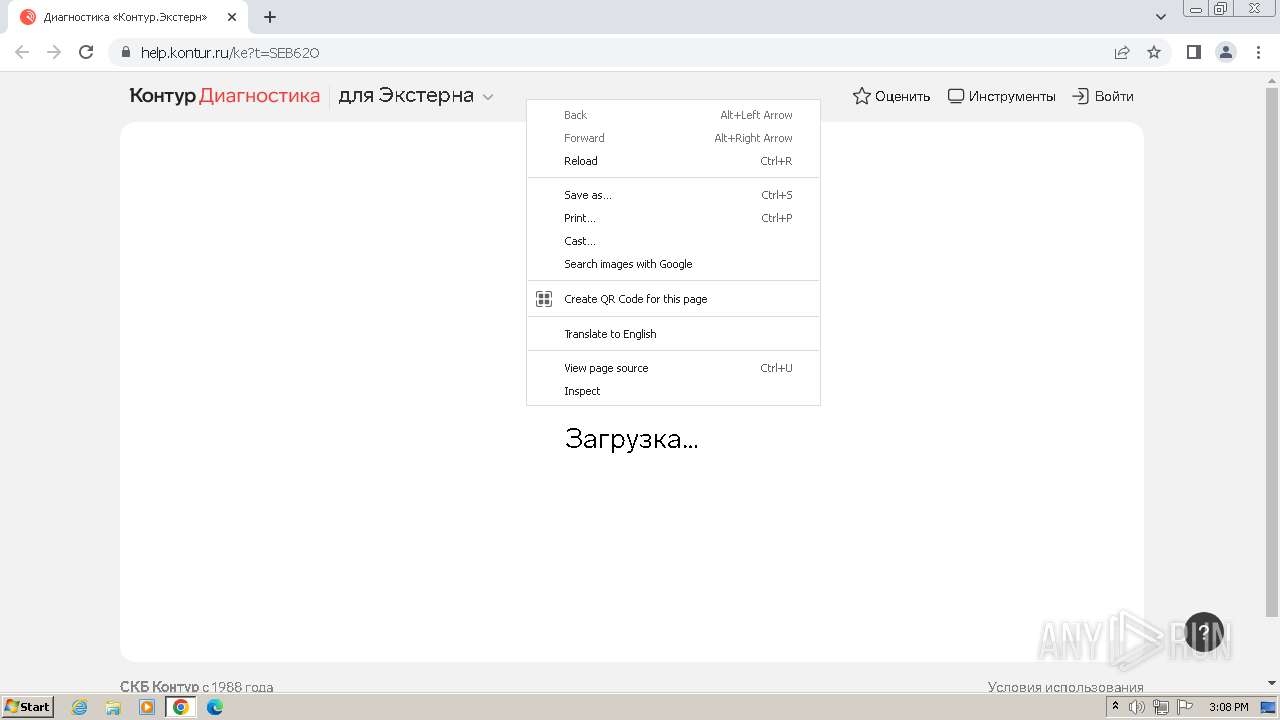The image size is (1280, 720).
Task: Reload the page with toolbar reload icon
Action: pos(86,52)
